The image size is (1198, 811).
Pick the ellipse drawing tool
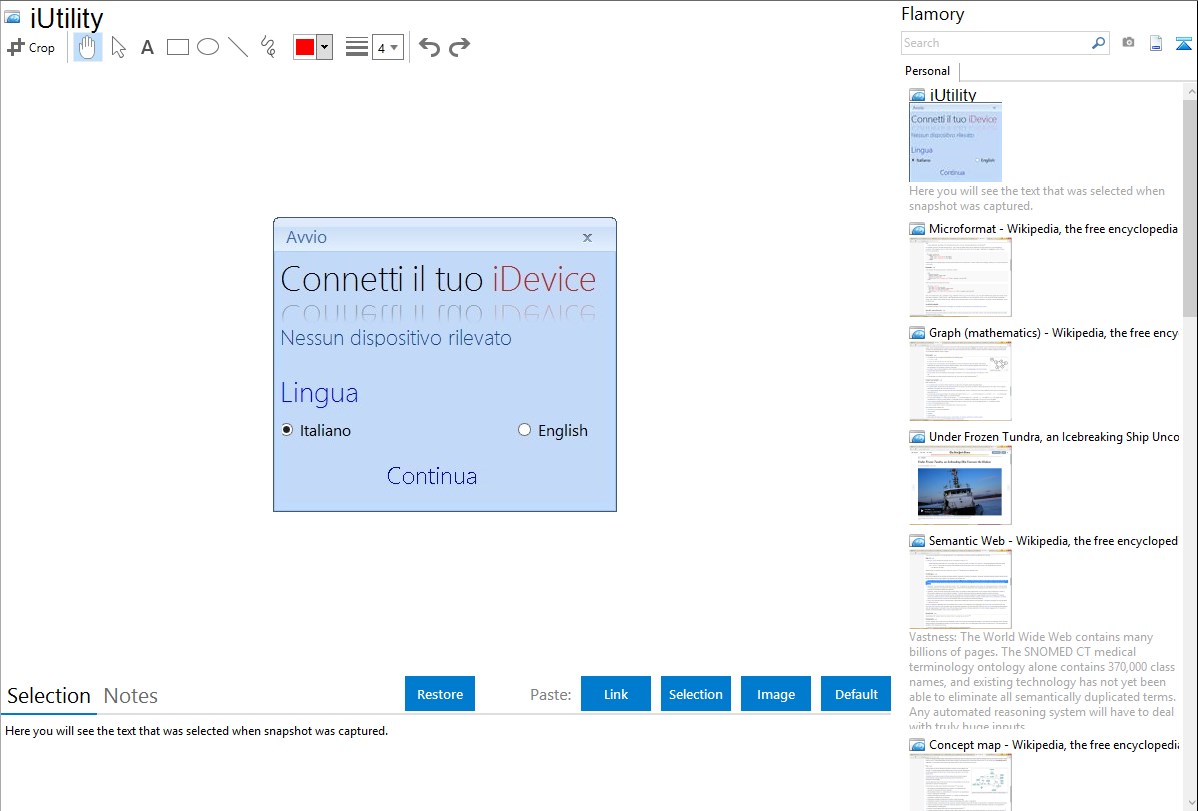coord(208,47)
